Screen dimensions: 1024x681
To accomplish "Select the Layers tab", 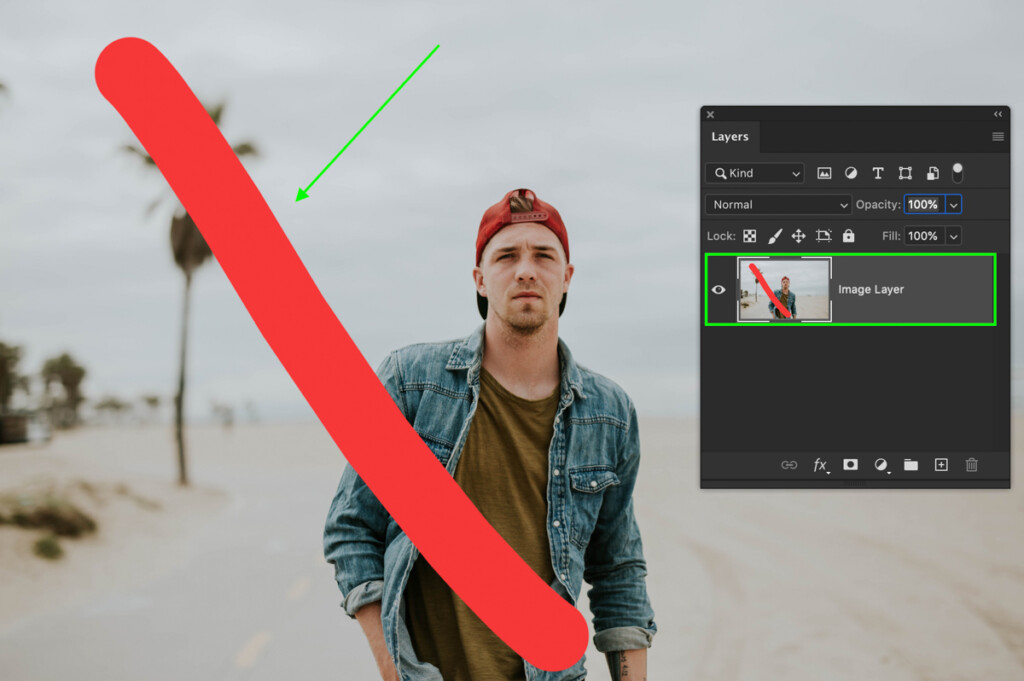I will point(730,136).
